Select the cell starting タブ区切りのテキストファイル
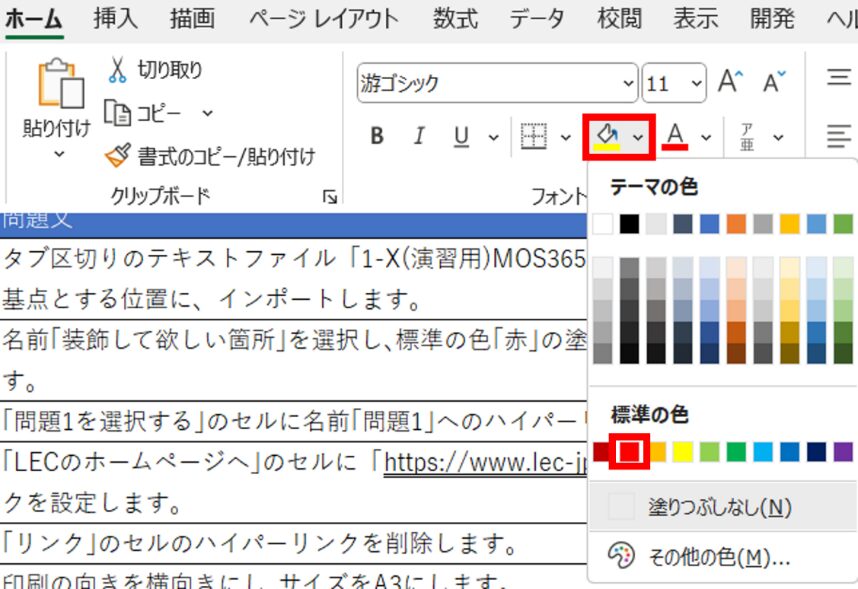 [x=293, y=279]
